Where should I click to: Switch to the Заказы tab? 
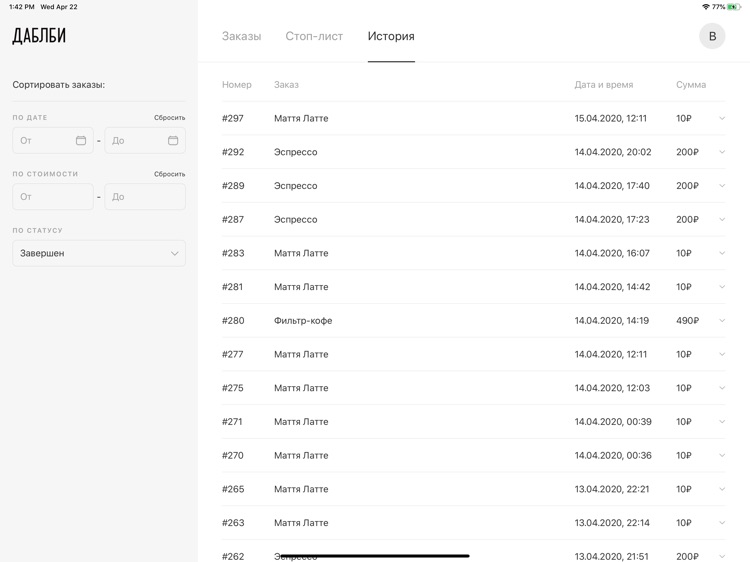(x=242, y=36)
